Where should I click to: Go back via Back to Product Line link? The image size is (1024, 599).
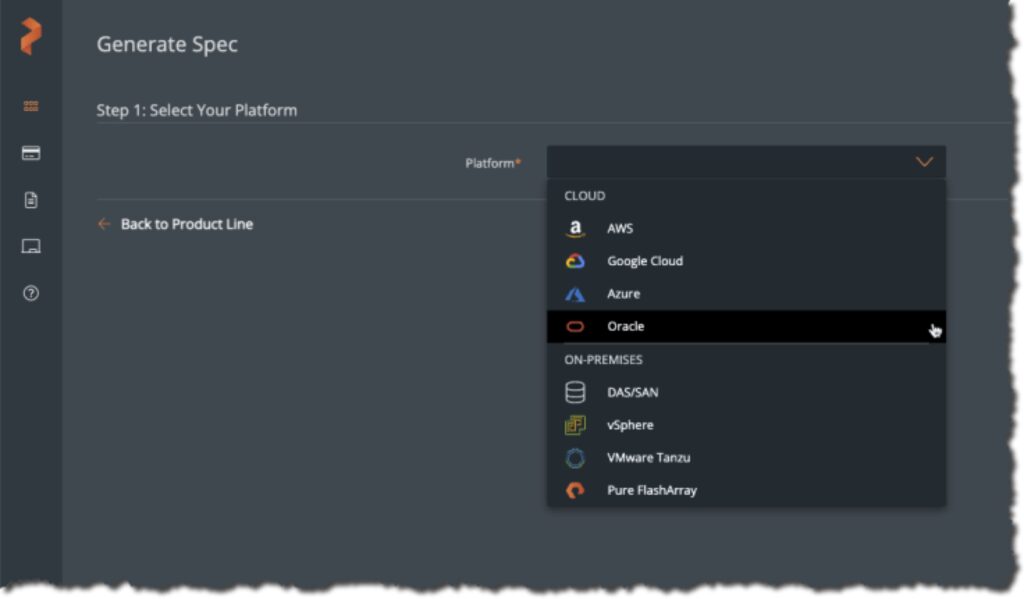coord(186,224)
